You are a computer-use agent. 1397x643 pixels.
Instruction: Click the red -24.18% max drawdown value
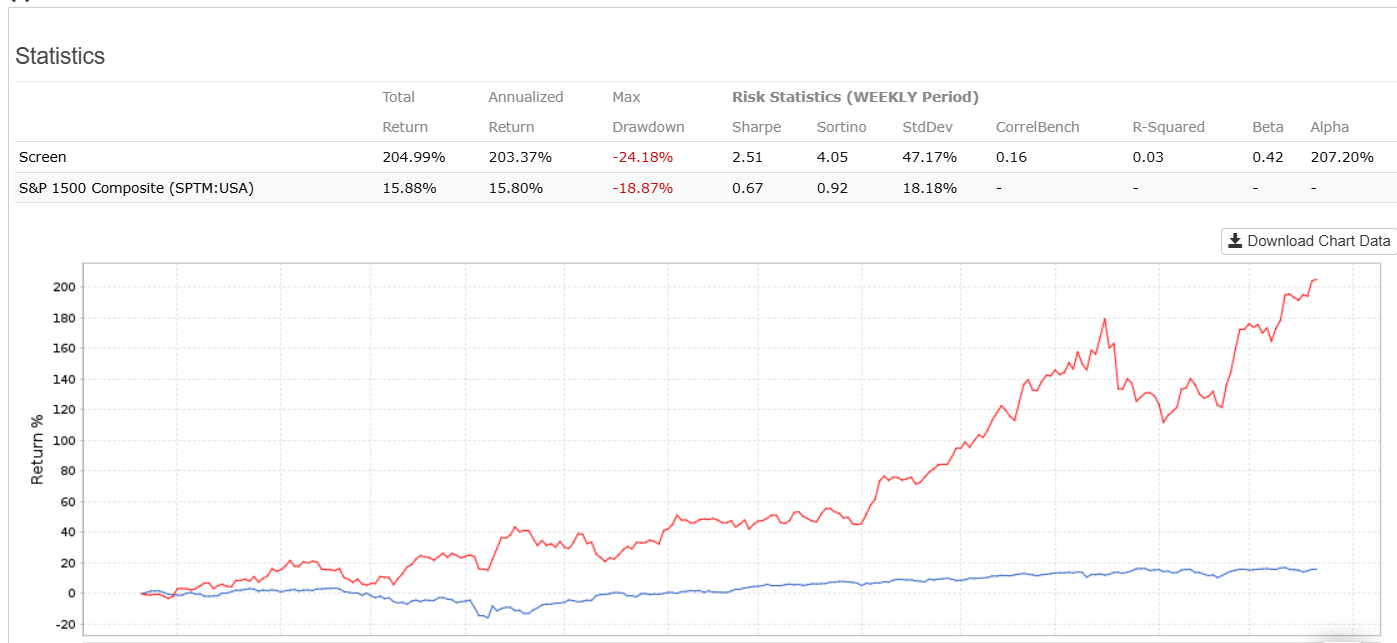pyautogui.click(x=642, y=157)
